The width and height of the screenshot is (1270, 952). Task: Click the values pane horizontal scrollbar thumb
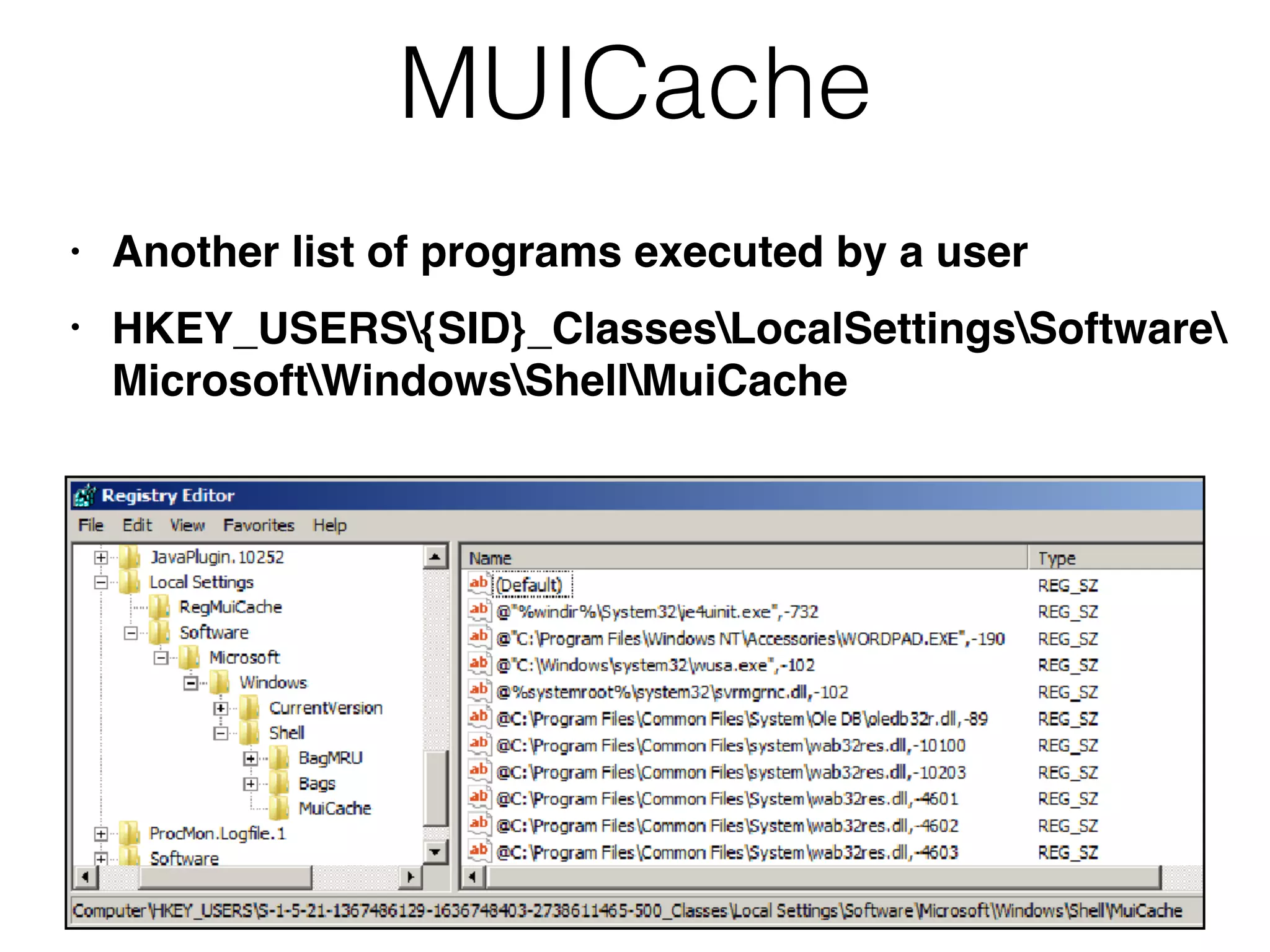coord(824,877)
